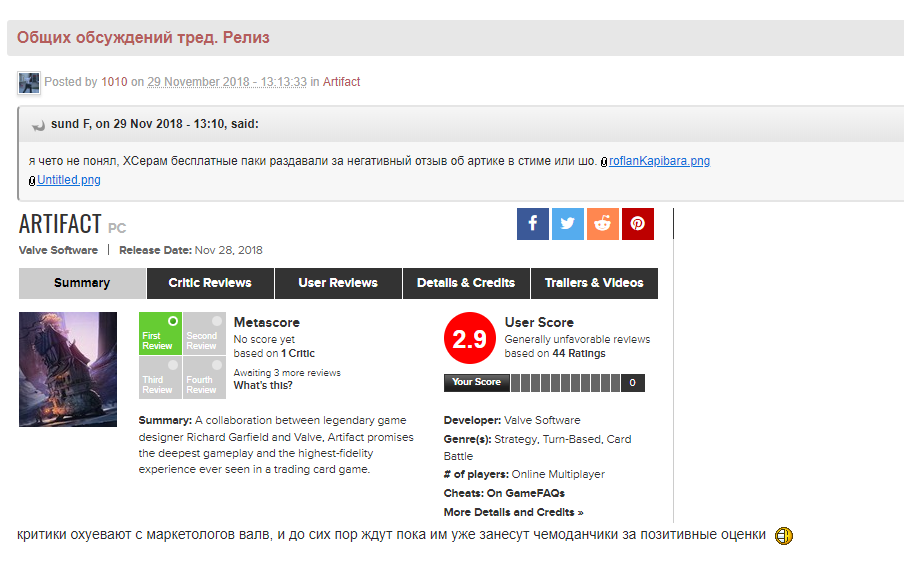Click the attachment icon beside Untitled.png
Image resolution: width=904 pixels, height=561 pixels.
tap(32, 181)
